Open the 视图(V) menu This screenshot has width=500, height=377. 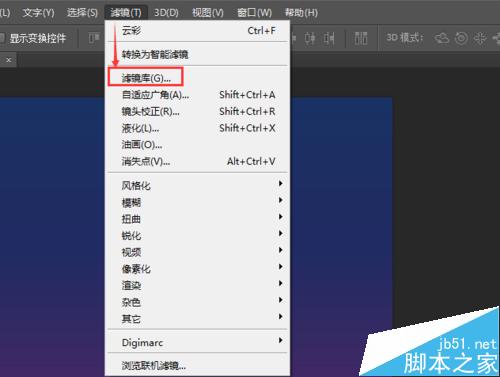(208, 13)
